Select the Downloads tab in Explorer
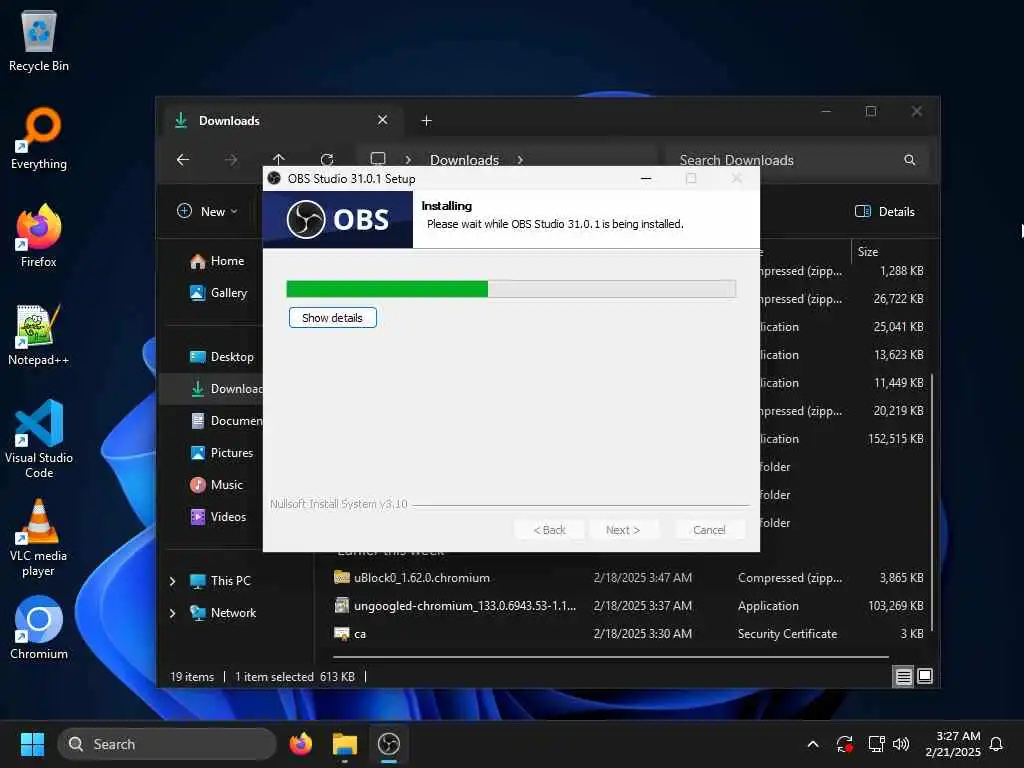Viewport: 1024px width, 768px height. [283, 121]
